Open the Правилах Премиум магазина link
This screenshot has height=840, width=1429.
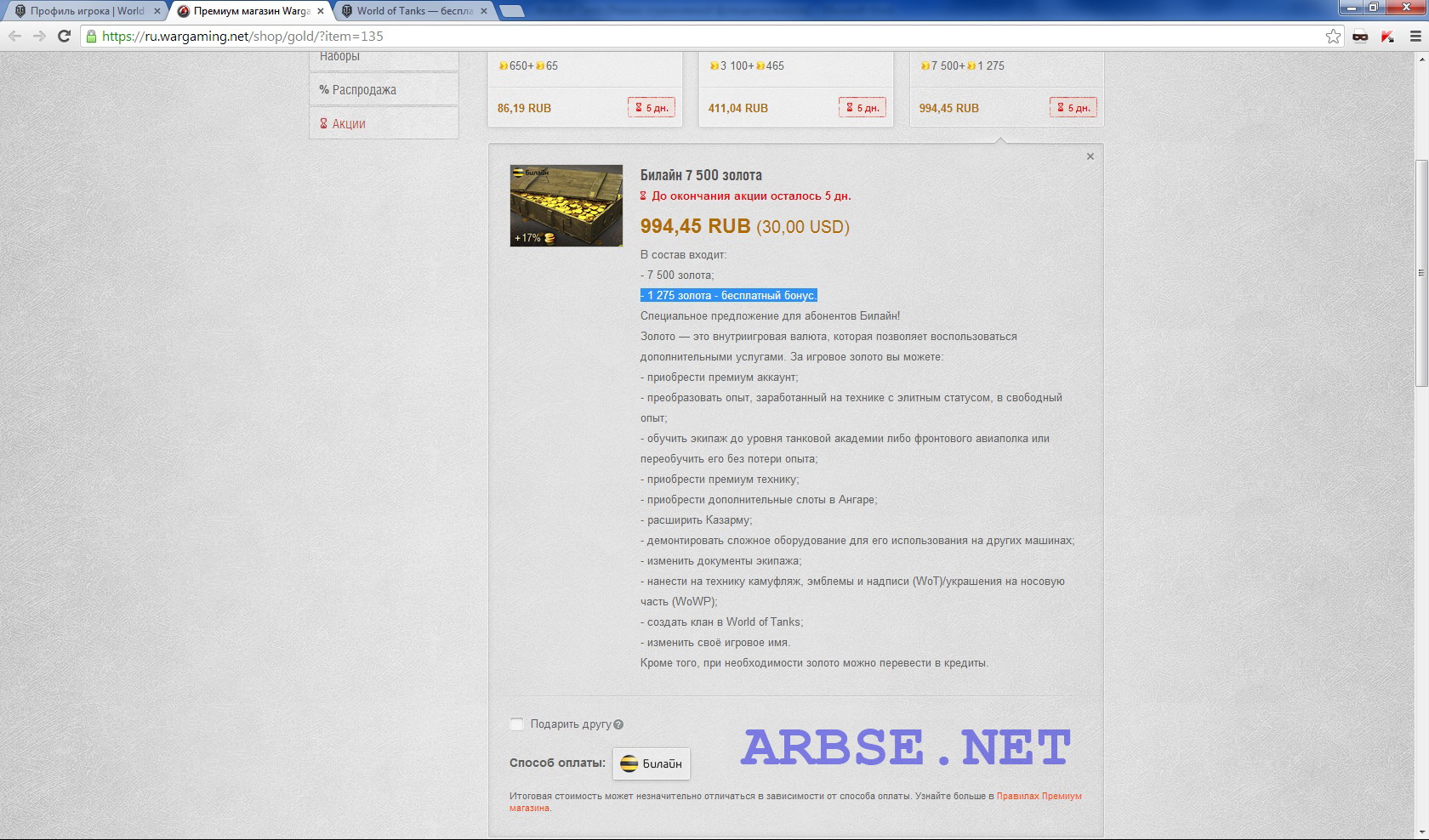click(x=1039, y=796)
